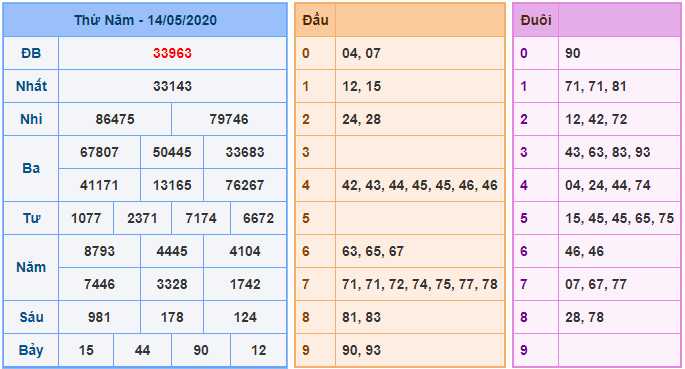Select the Sáu prize number 178

point(172,317)
